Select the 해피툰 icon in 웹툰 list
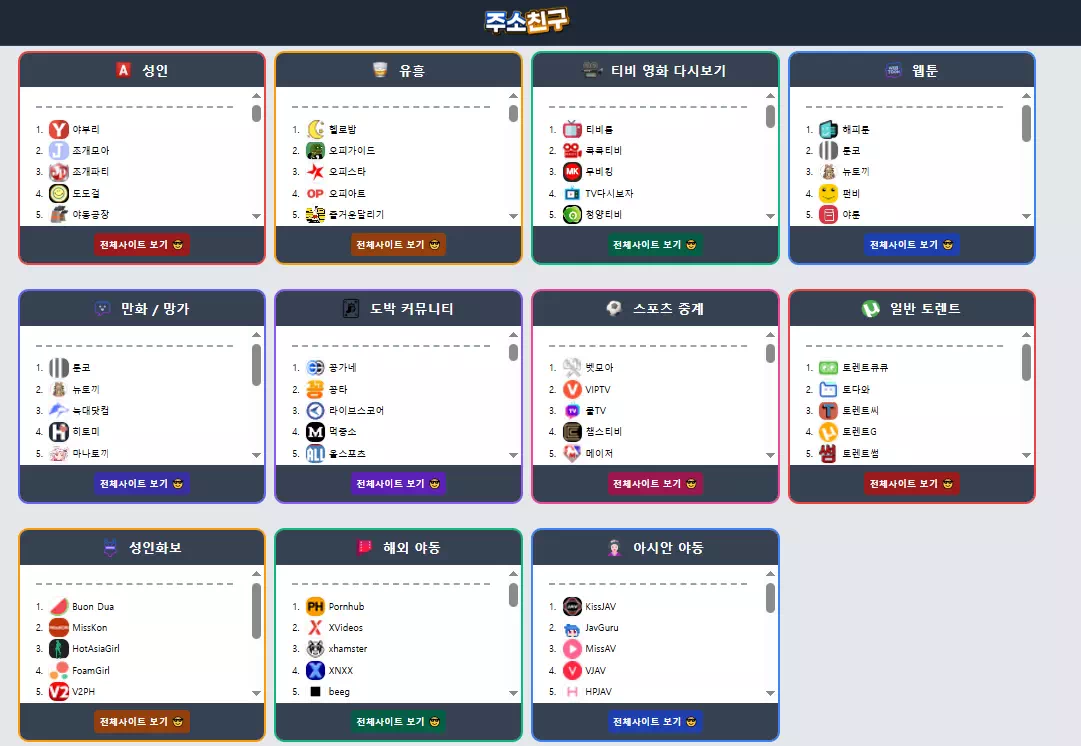The height and width of the screenshot is (746, 1081). pos(828,129)
